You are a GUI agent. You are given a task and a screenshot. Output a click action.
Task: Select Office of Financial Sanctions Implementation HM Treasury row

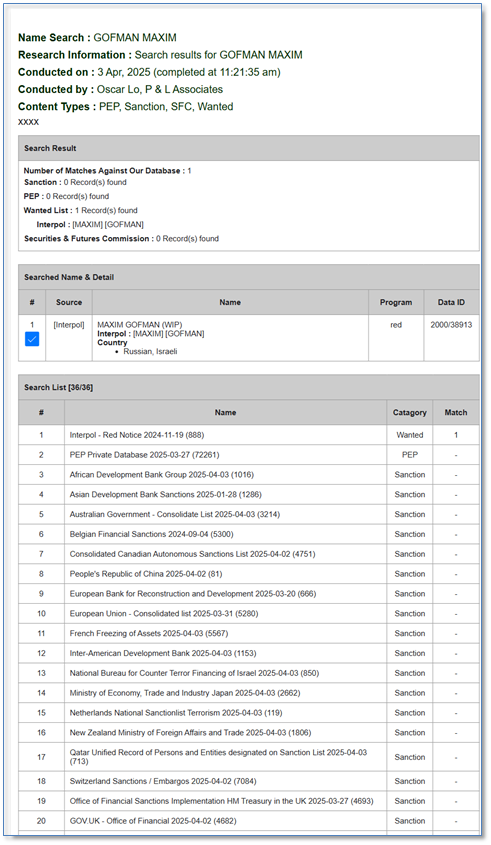(248, 801)
